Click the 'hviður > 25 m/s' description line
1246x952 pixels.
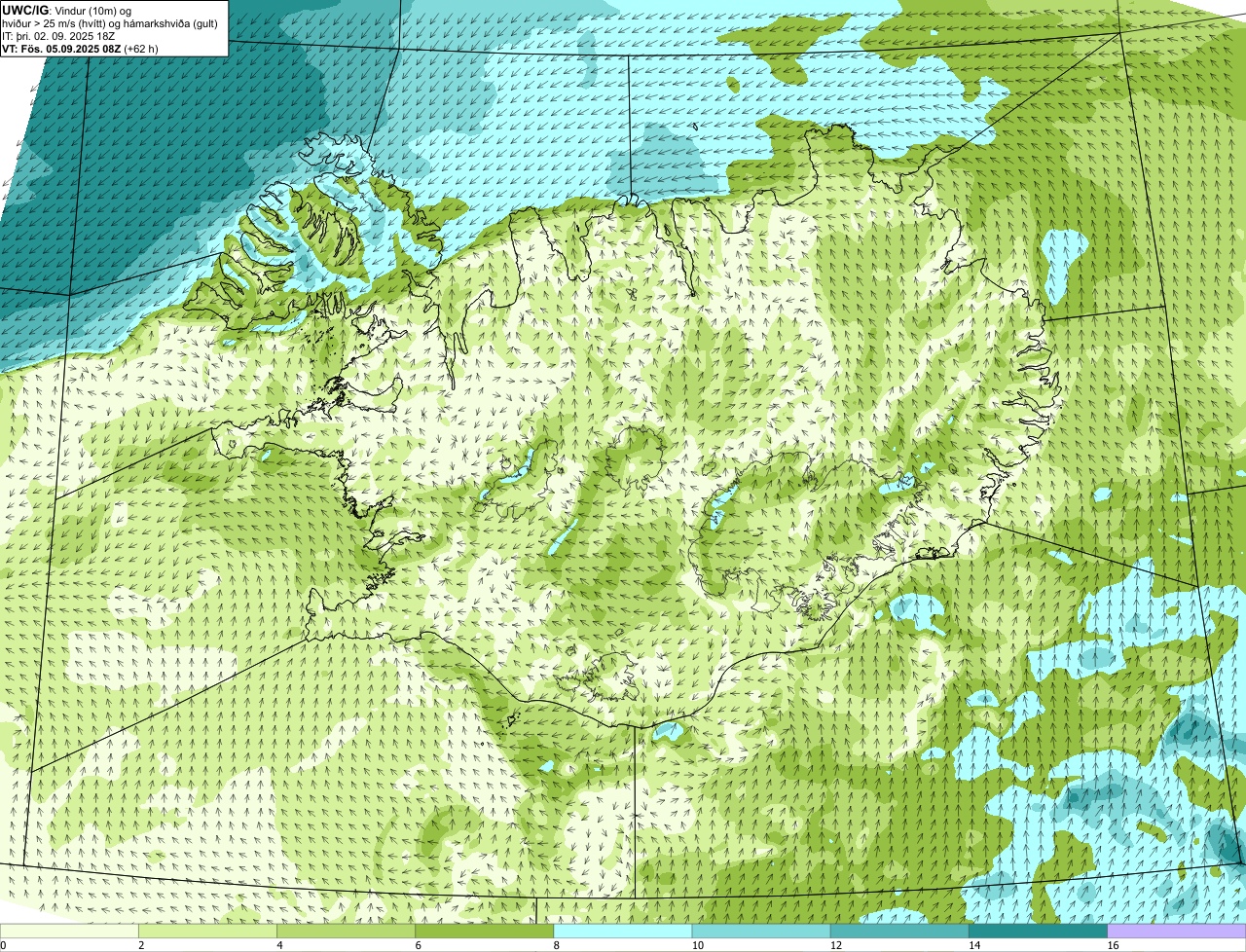pyautogui.click(x=110, y=23)
